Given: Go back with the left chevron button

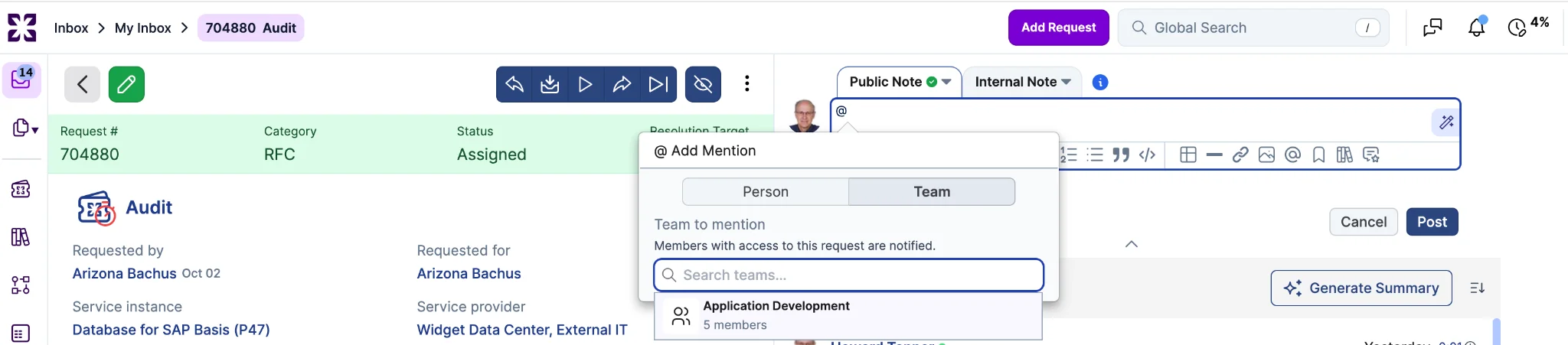Looking at the screenshot, I should 82,84.
